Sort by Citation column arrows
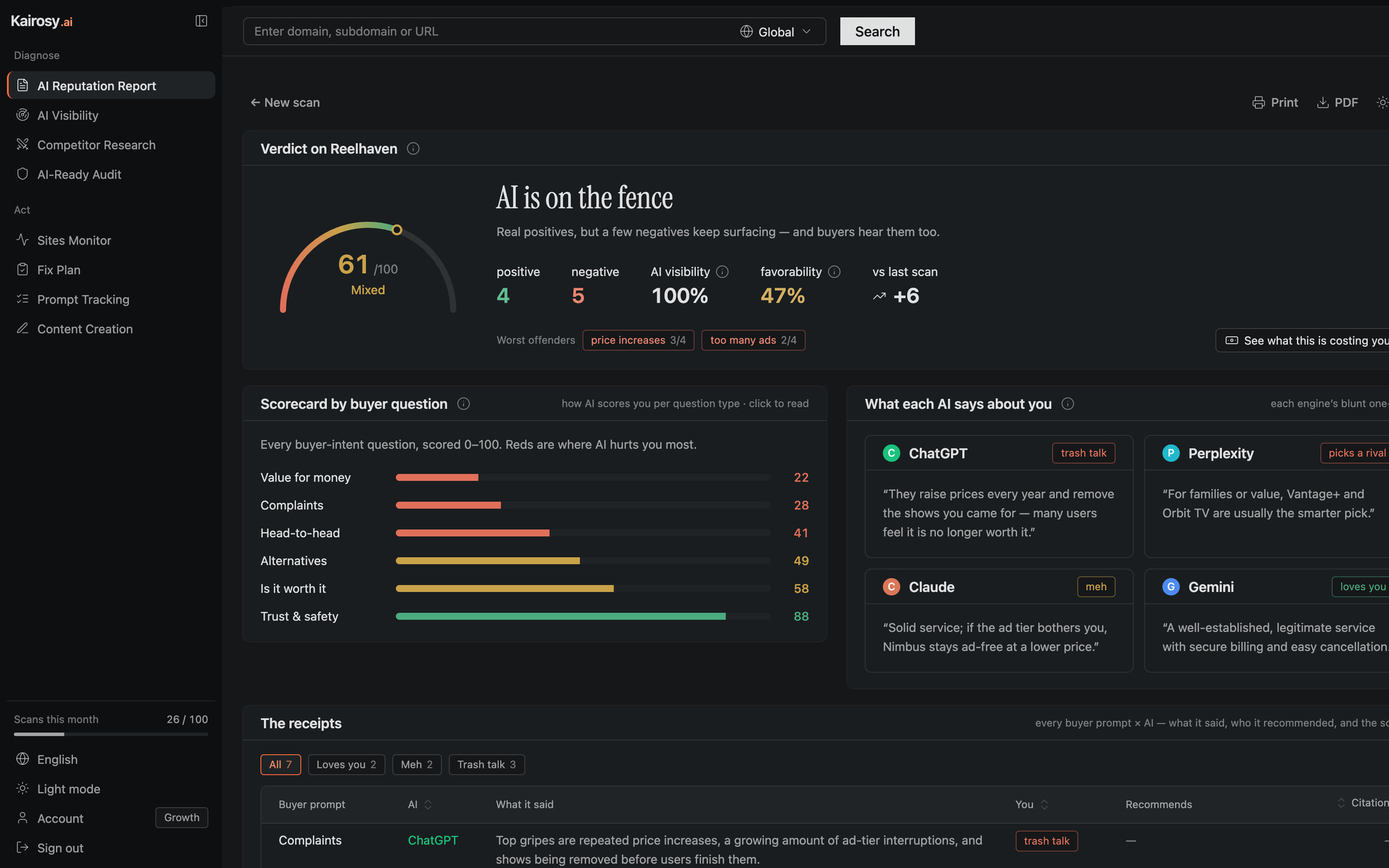The height and width of the screenshot is (868, 1389). click(x=1341, y=803)
